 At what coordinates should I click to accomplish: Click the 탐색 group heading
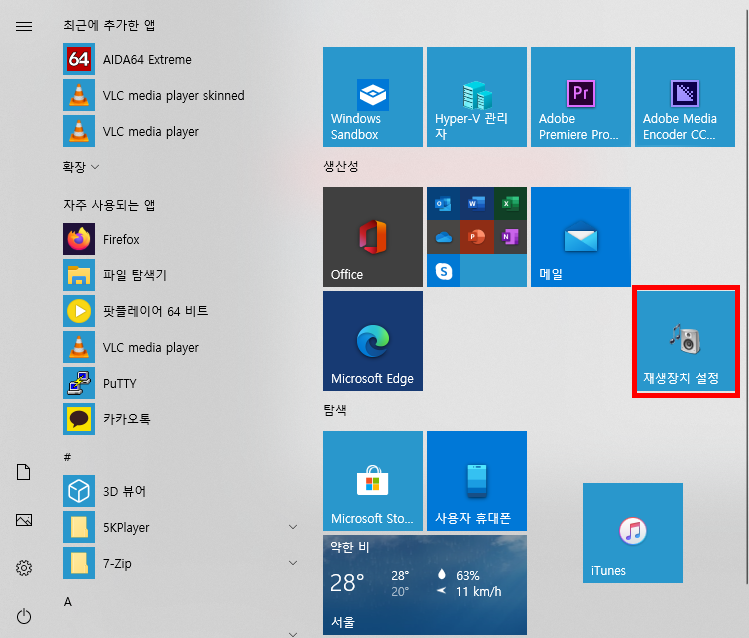pos(335,410)
